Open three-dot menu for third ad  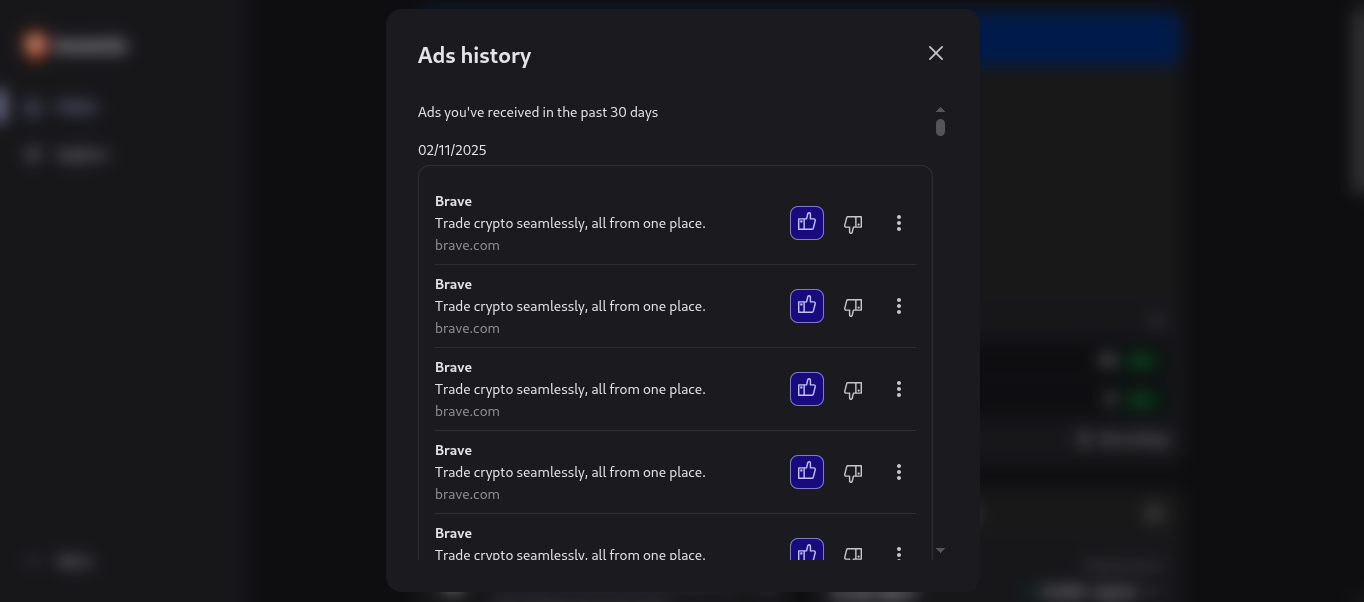899,389
